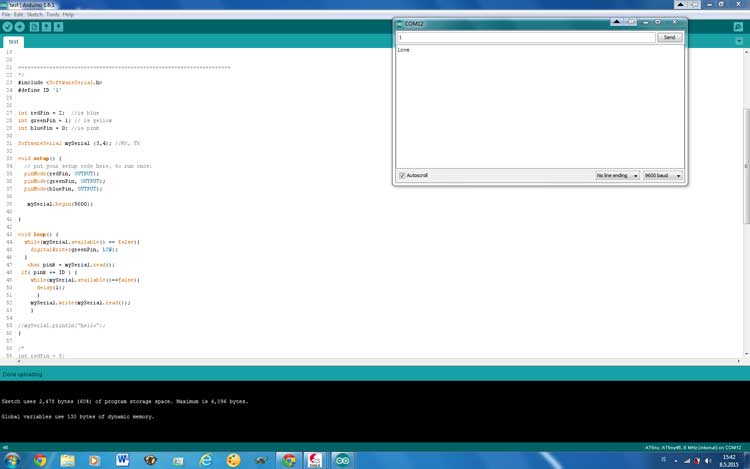Click the void loop() line

[x=38, y=235]
